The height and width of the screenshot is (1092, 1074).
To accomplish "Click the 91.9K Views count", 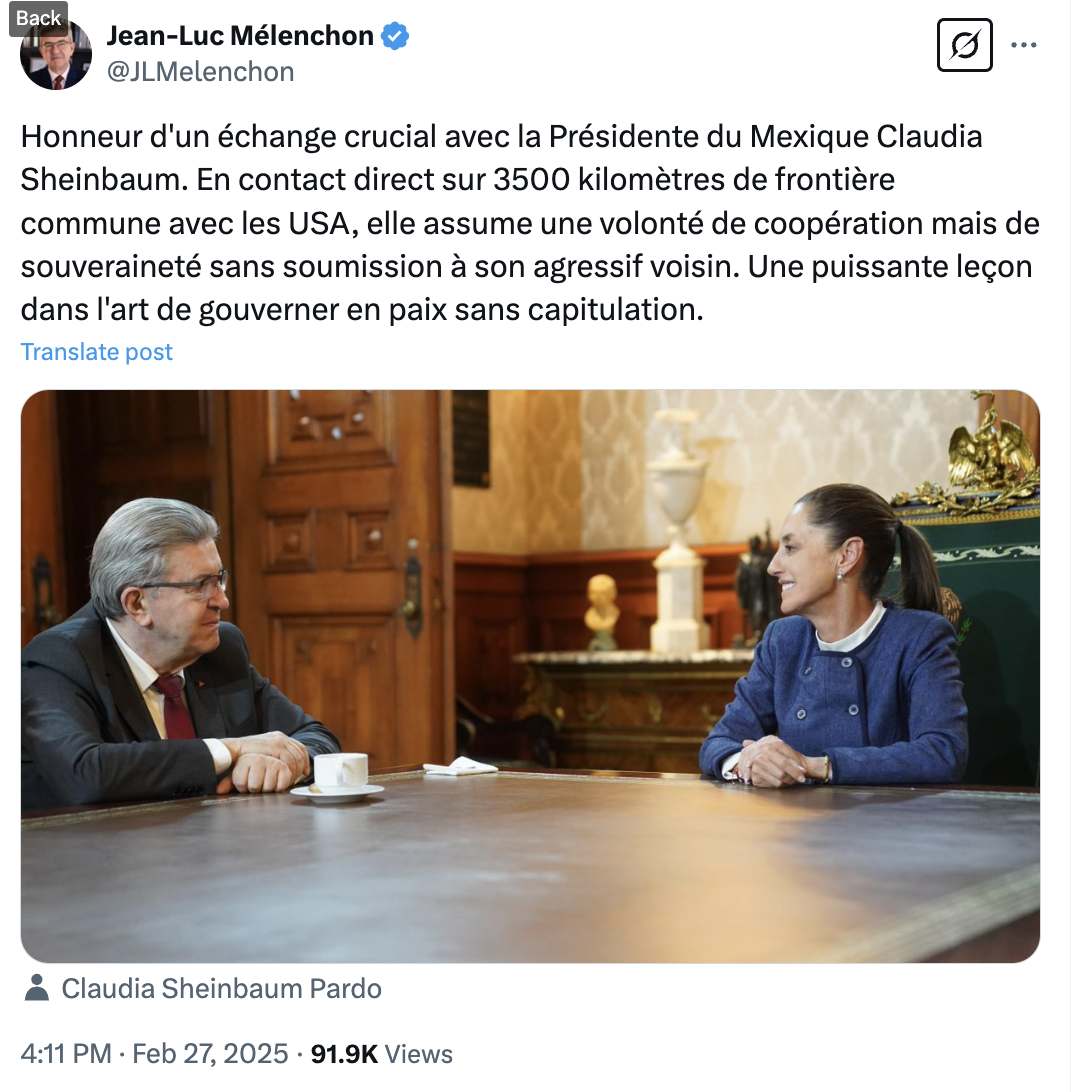I will (x=382, y=1054).
